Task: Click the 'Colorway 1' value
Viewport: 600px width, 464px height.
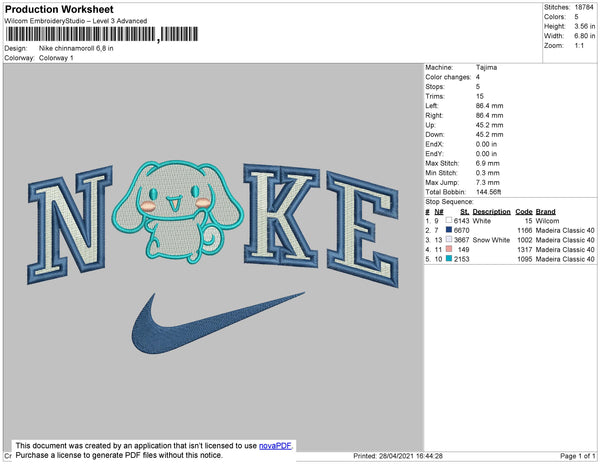Action: click(56, 58)
